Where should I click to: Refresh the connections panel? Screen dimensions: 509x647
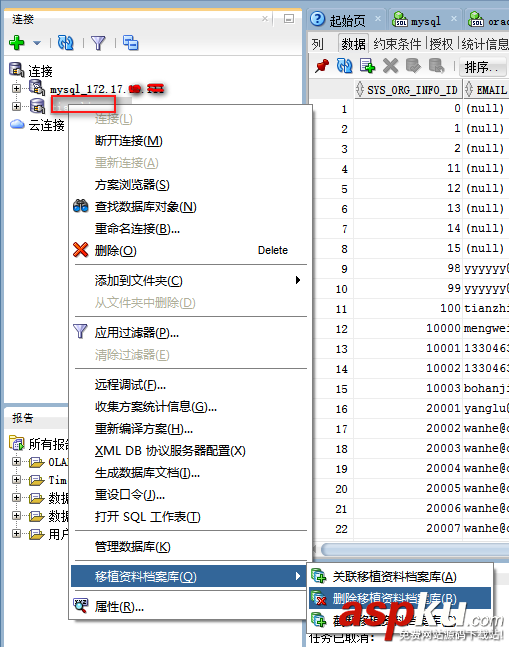(x=66, y=43)
